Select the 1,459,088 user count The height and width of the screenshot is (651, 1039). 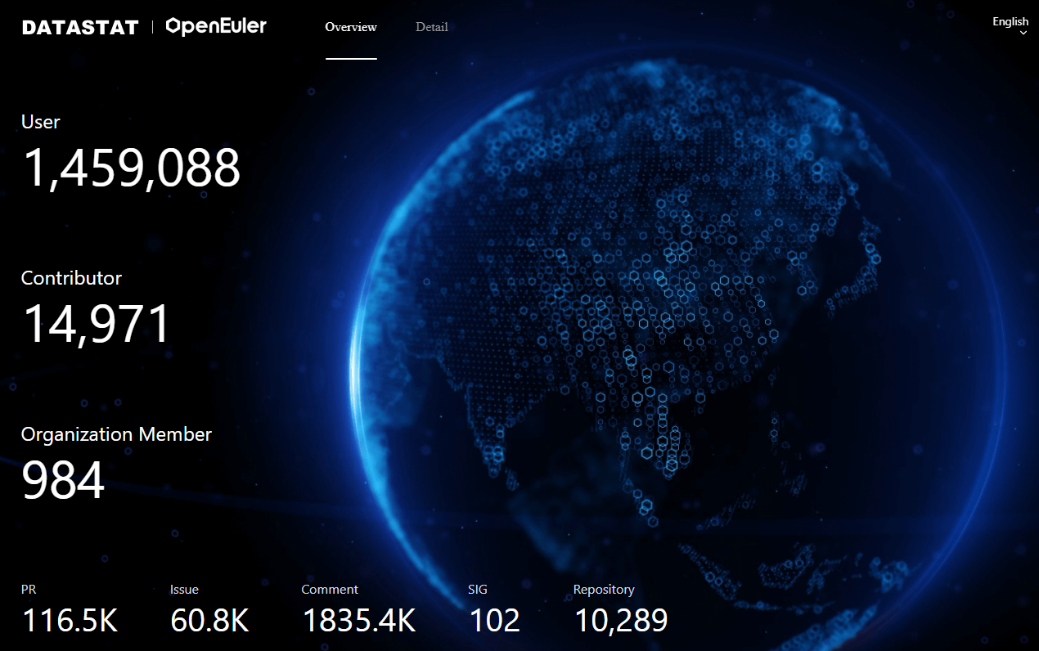coord(131,168)
